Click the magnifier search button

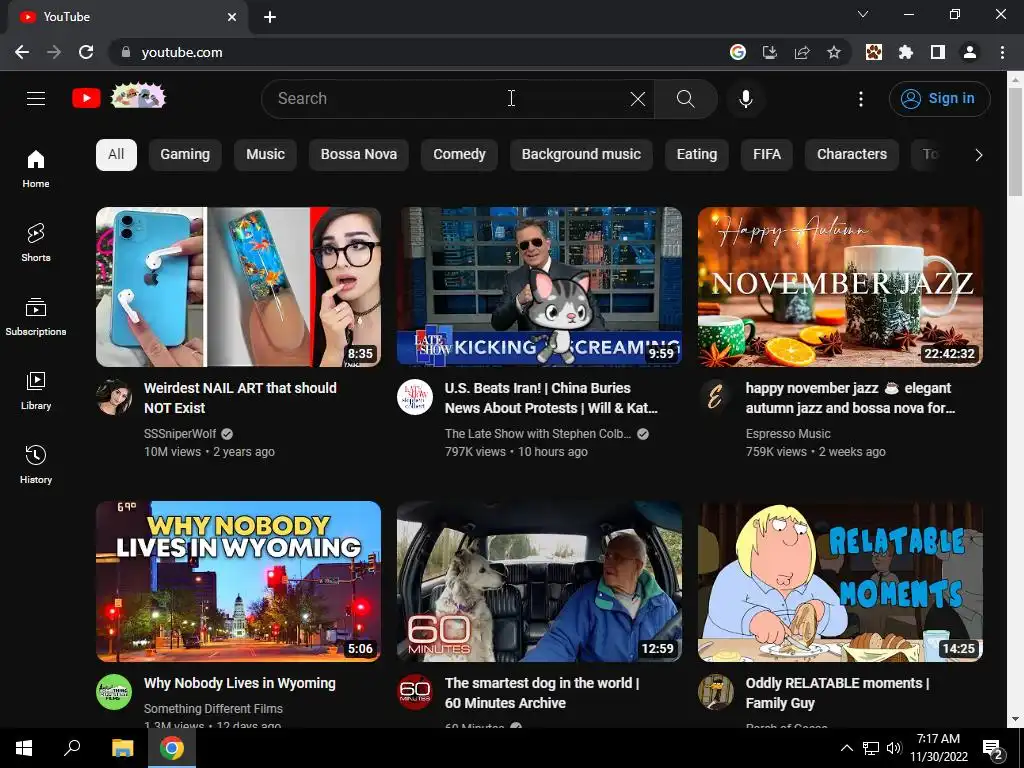(686, 99)
